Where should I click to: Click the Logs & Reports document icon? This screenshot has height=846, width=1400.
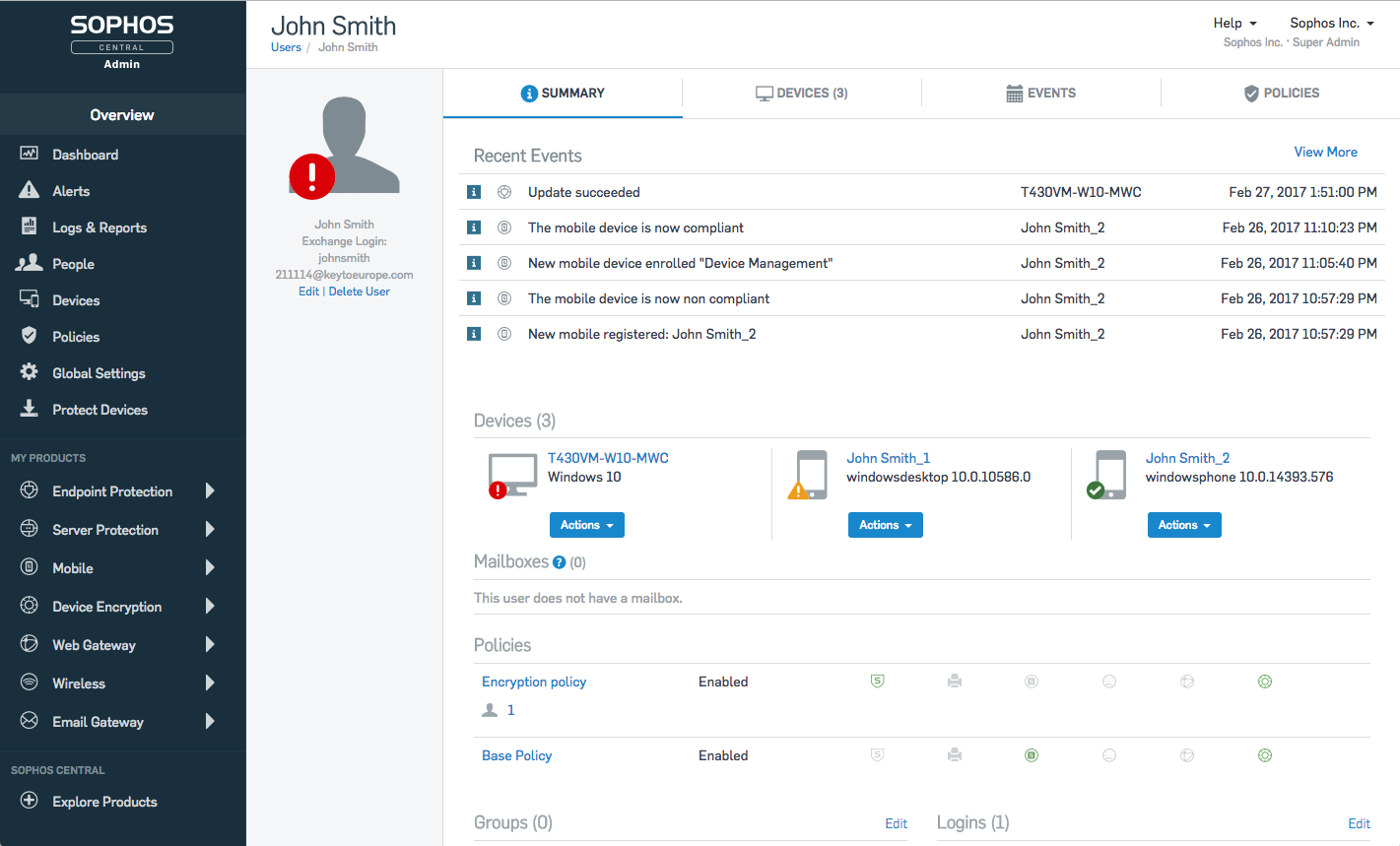click(30, 227)
